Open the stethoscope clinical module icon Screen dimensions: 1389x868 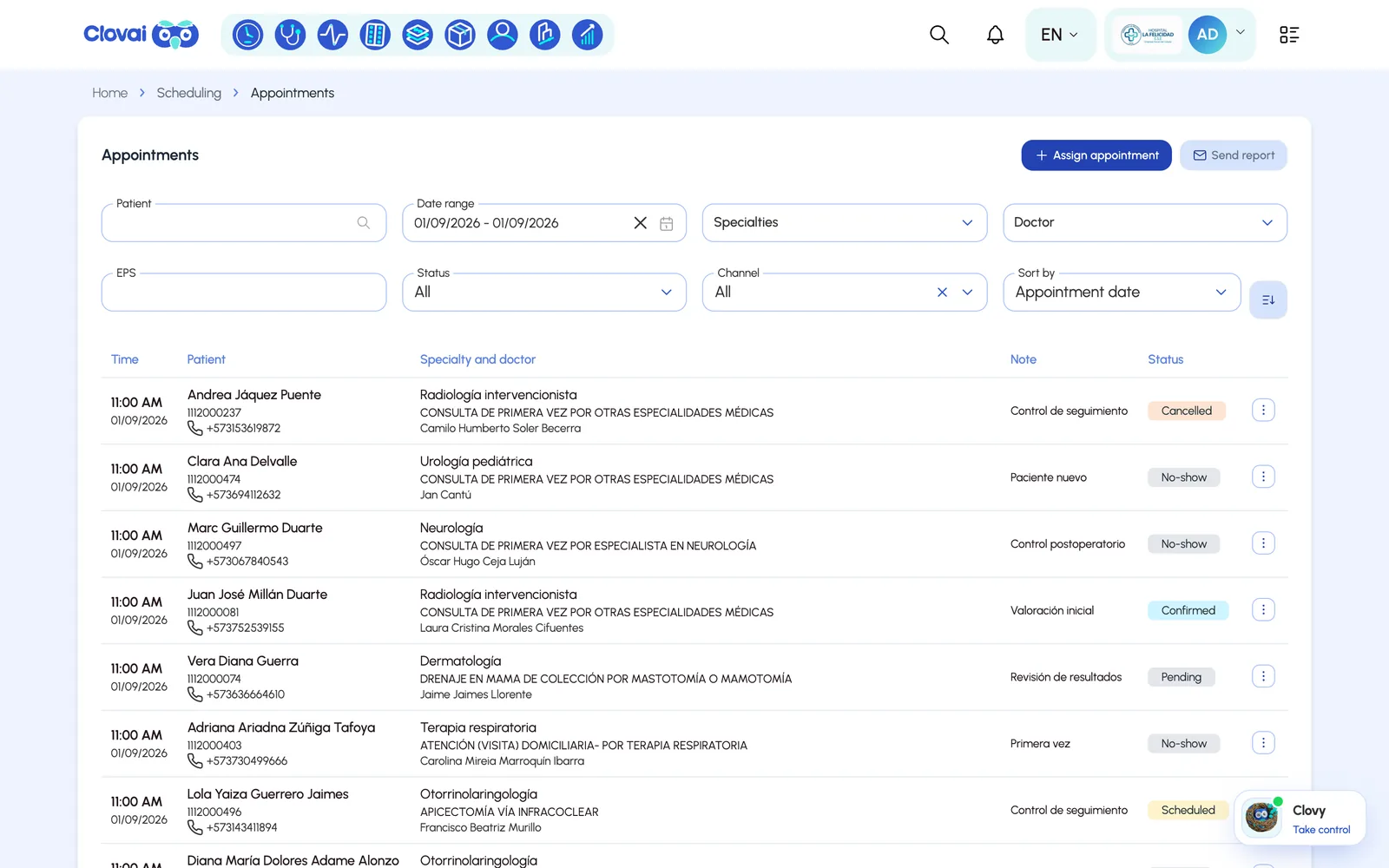pyautogui.click(x=290, y=35)
